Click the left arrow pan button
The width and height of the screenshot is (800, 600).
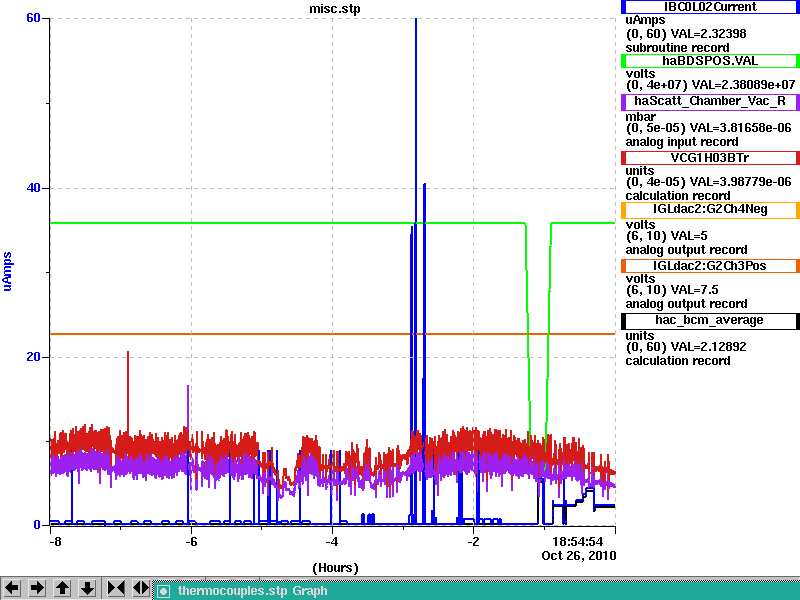click(x=12, y=588)
